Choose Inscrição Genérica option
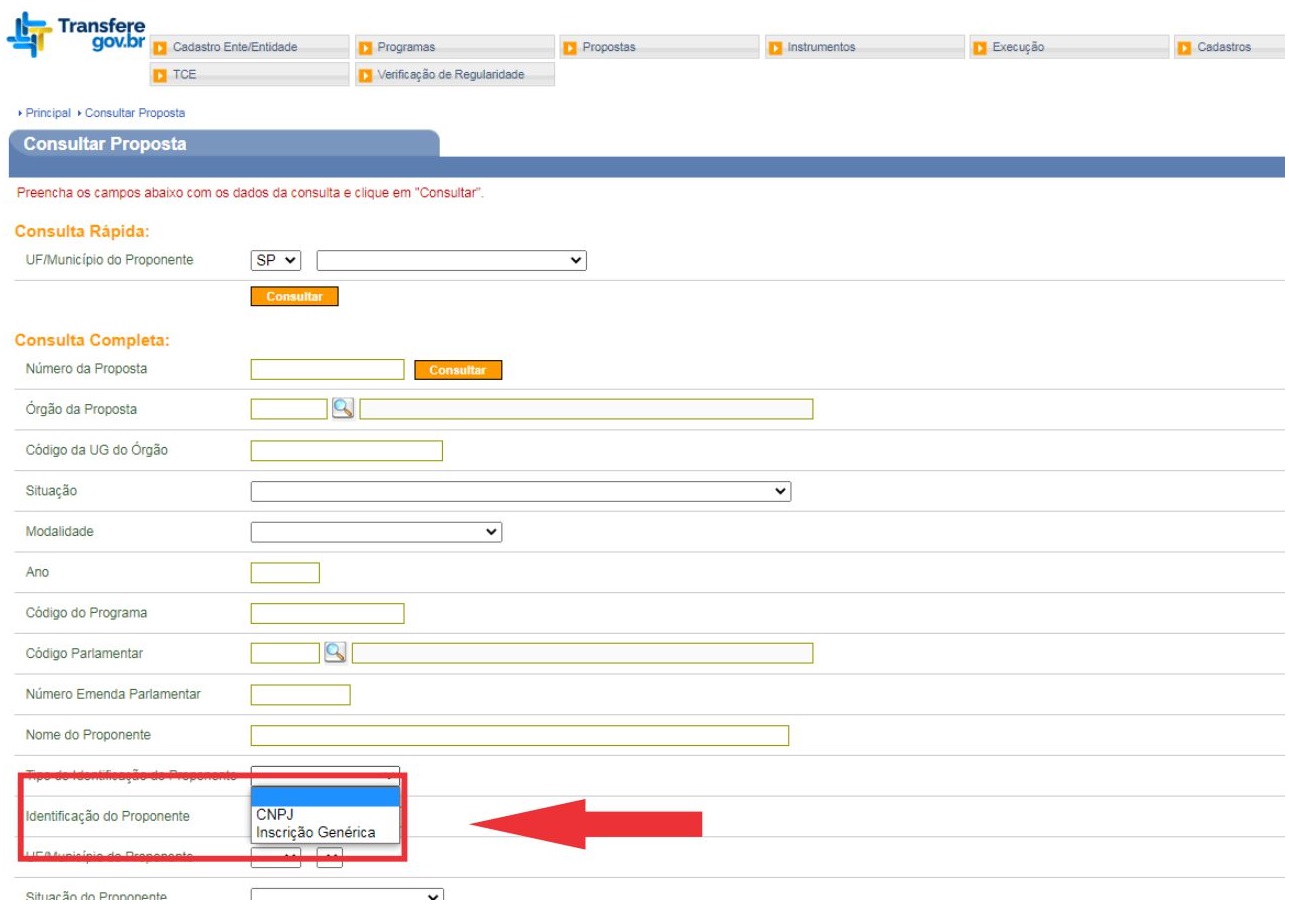This screenshot has height=904, width=1289. click(315, 832)
